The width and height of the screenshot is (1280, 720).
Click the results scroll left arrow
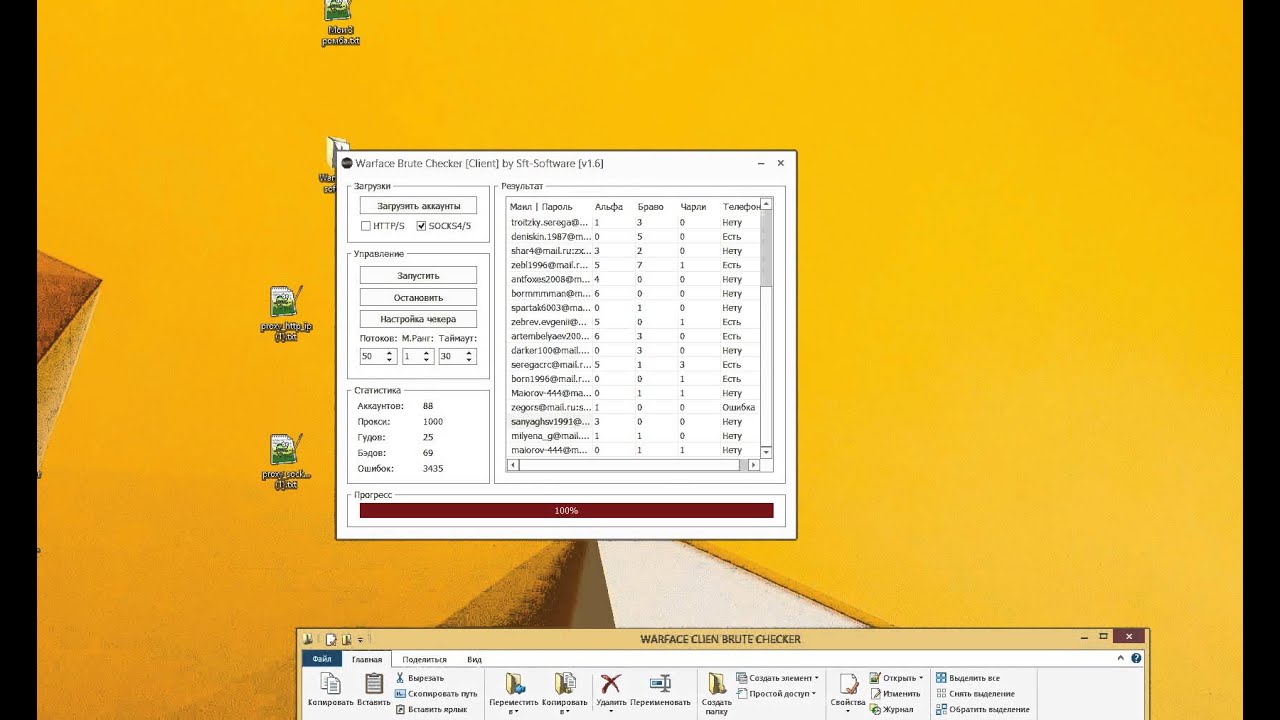[x=514, y=465]
